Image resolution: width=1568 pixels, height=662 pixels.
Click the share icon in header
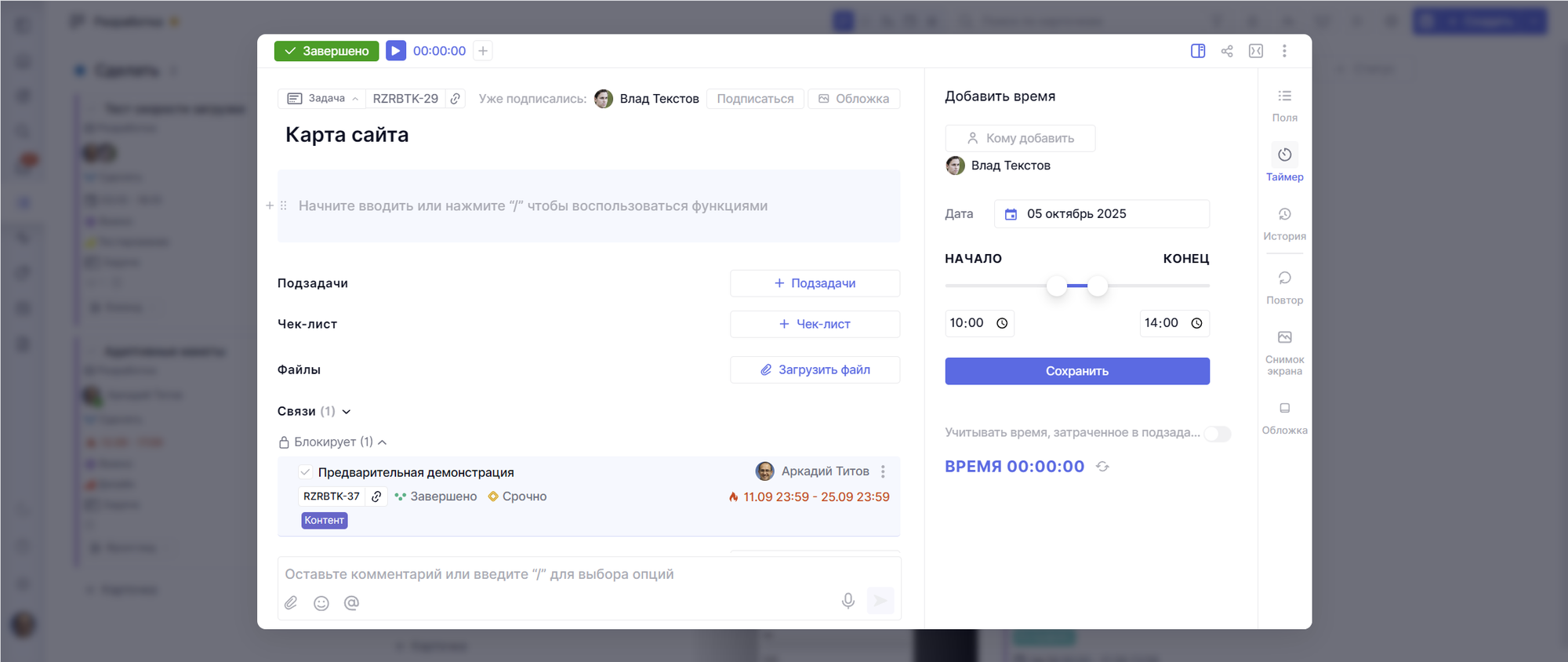pyautogui.click(x=1227, y=51)
